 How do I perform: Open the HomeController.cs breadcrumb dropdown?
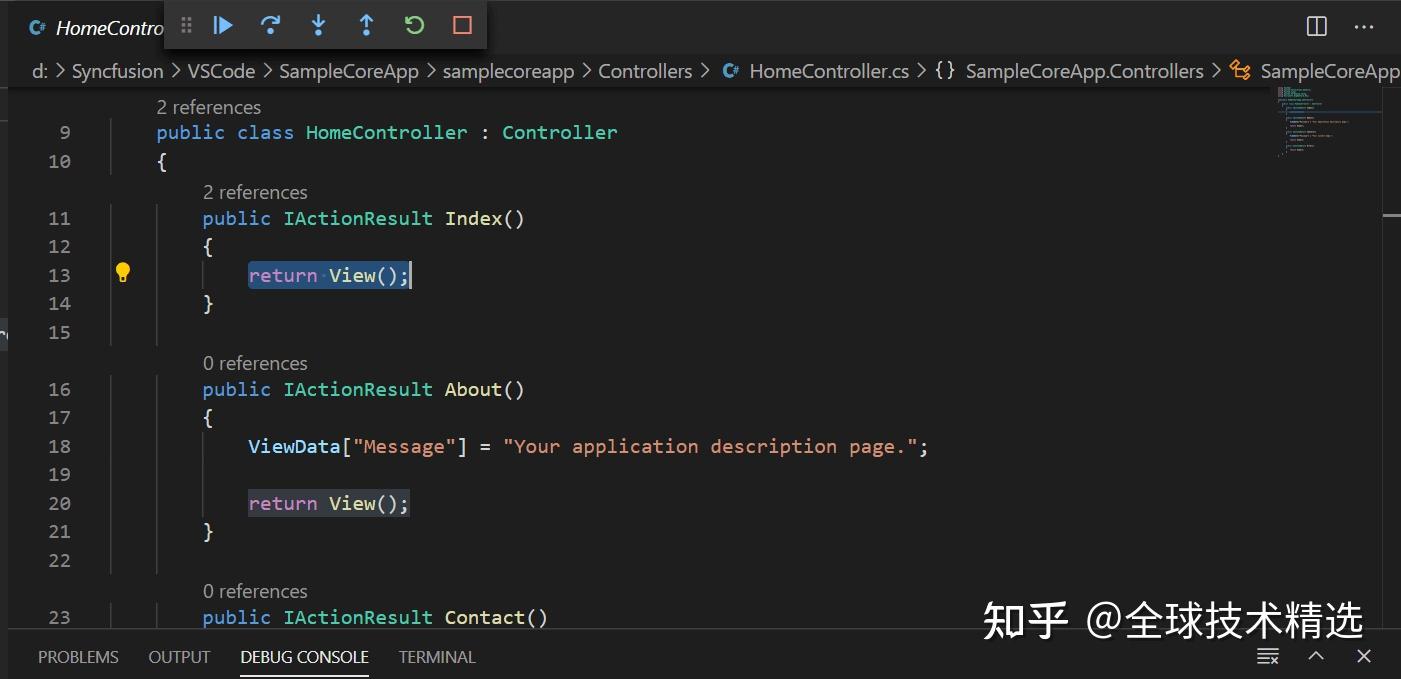(x=828, y=70)
